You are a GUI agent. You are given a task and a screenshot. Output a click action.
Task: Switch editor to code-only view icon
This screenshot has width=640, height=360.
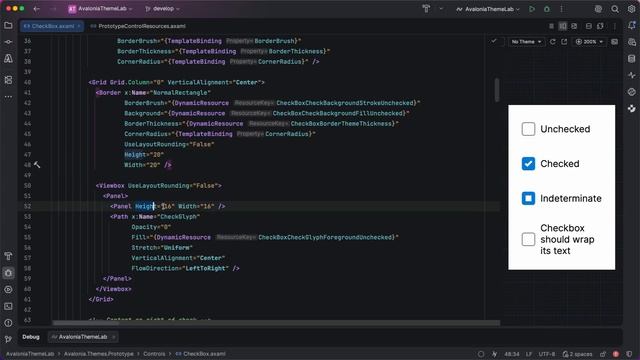pos(551,26)
